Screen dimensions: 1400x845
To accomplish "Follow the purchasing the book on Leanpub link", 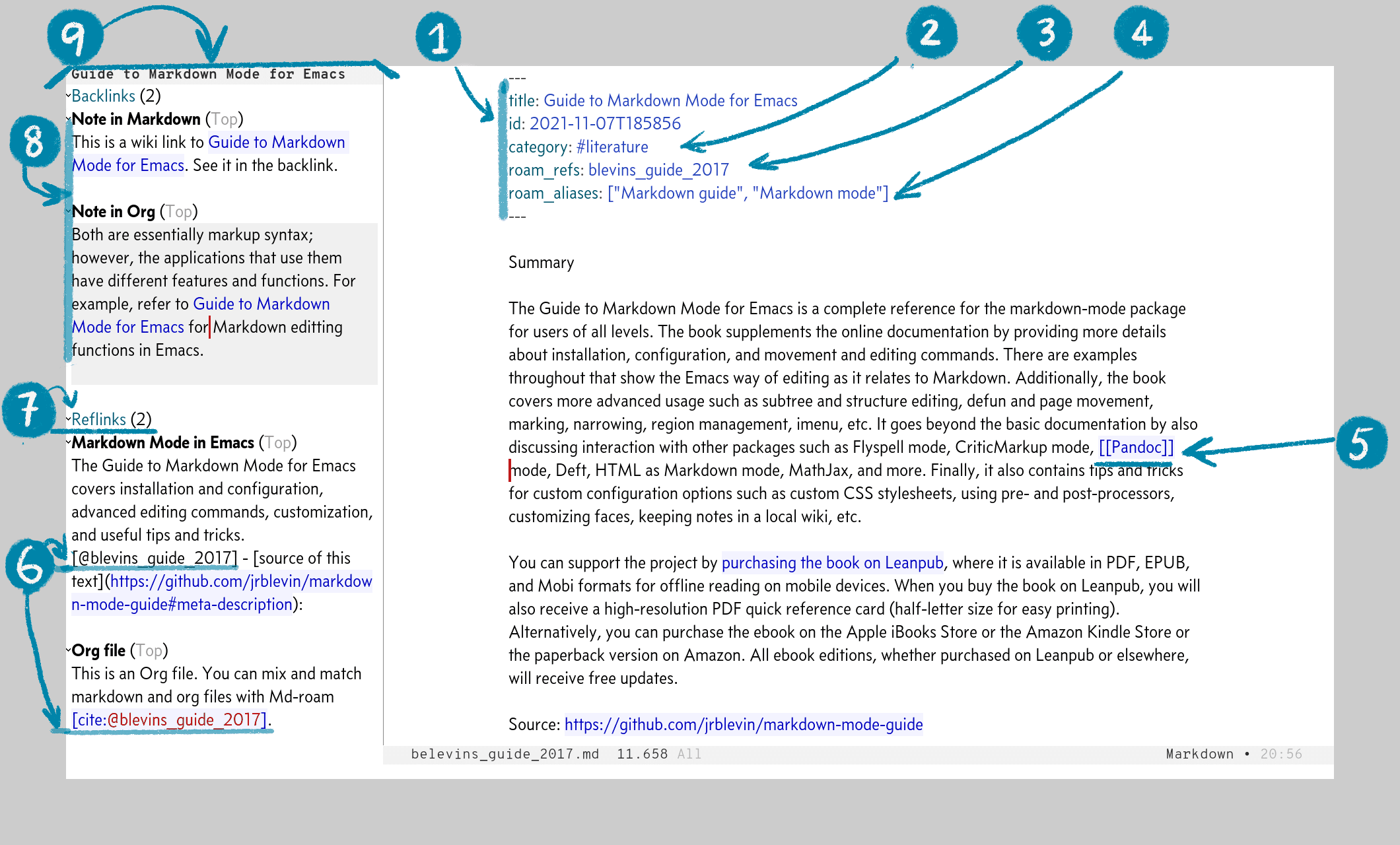I will 832,563.
